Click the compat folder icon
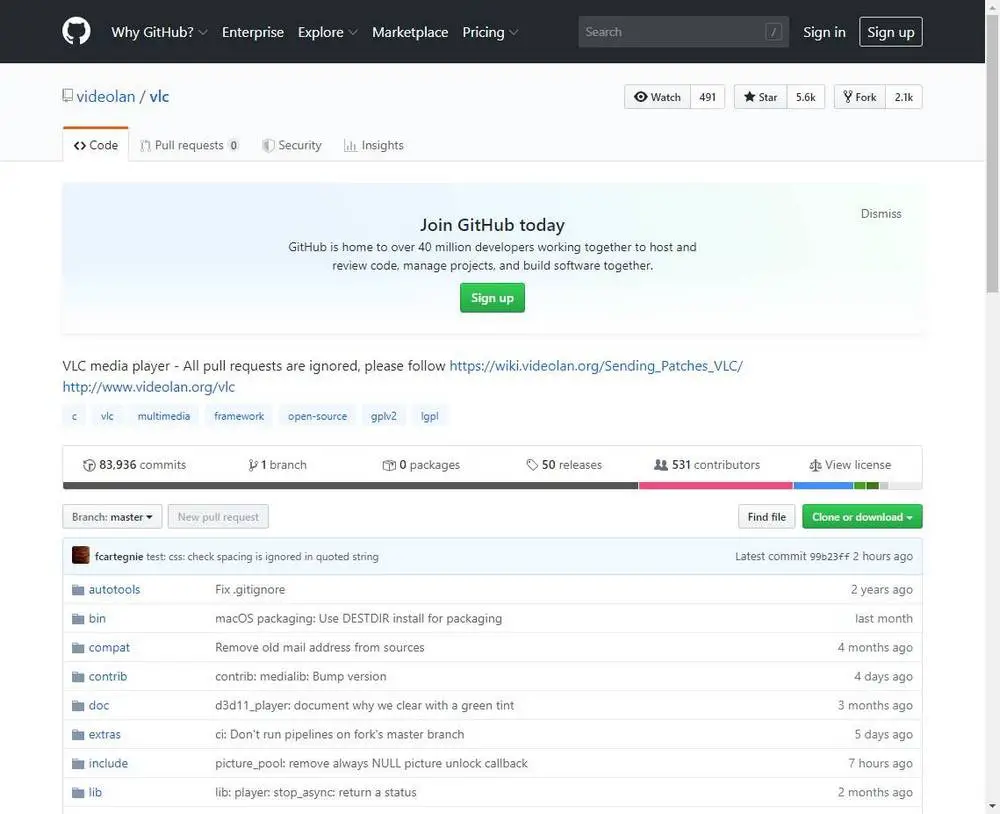Viewport: 1000px width, 814px height. 78,648
